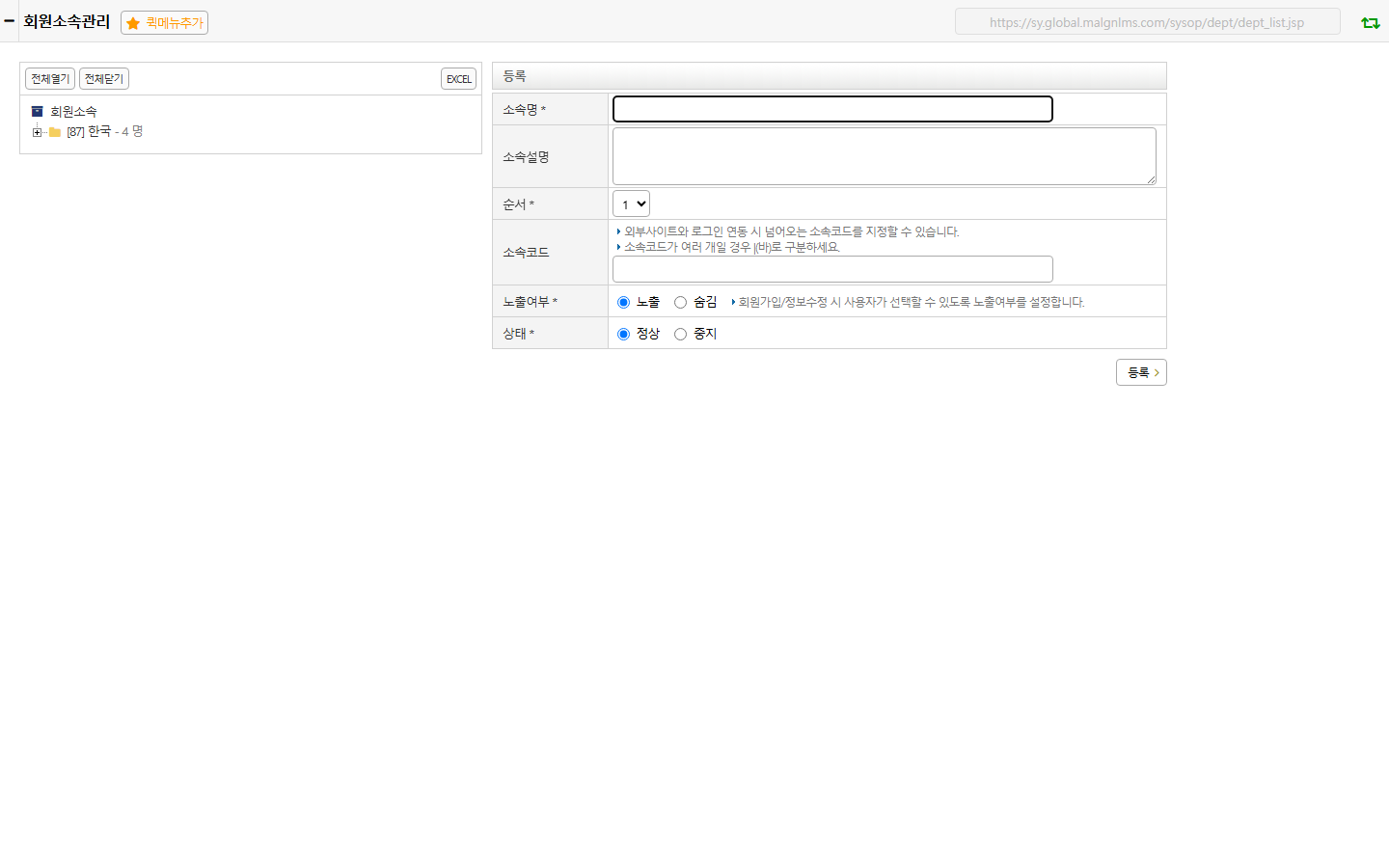Click the 소속코드 input field
The height and width of the screenshot is (868, 1389).
click(832, 269)
